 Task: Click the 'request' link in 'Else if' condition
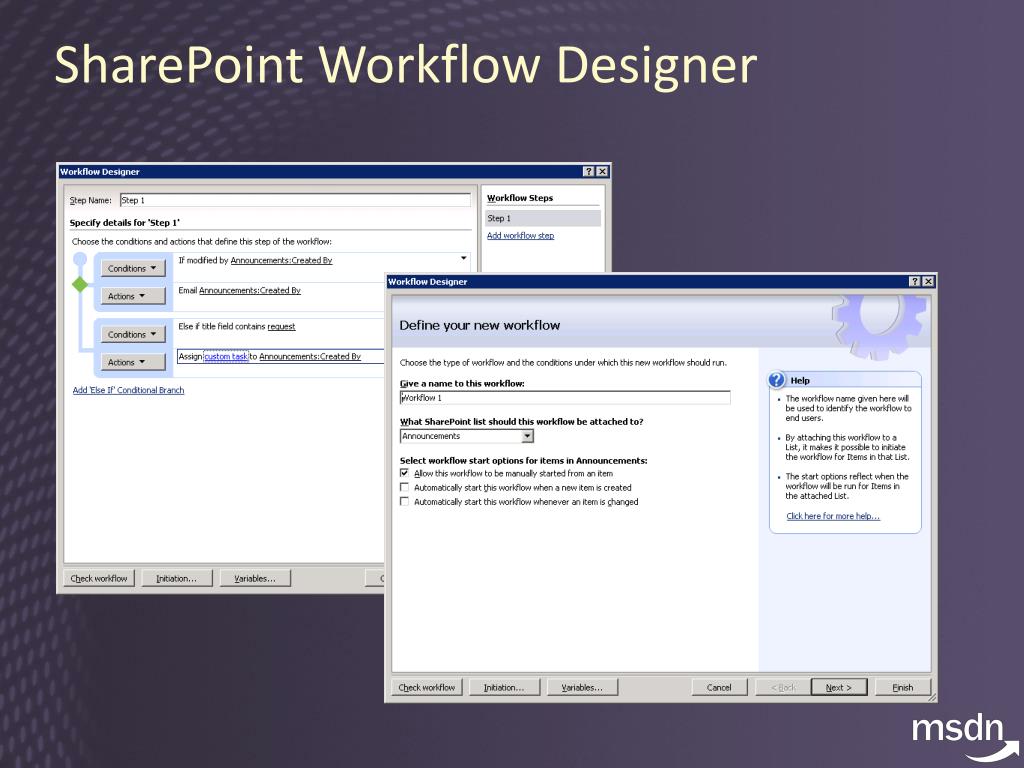[281, 327]
